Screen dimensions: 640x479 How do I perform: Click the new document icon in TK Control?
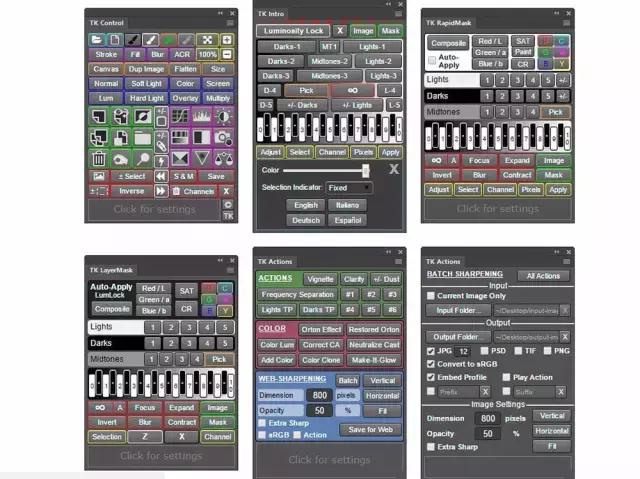[x=116, y=40]
